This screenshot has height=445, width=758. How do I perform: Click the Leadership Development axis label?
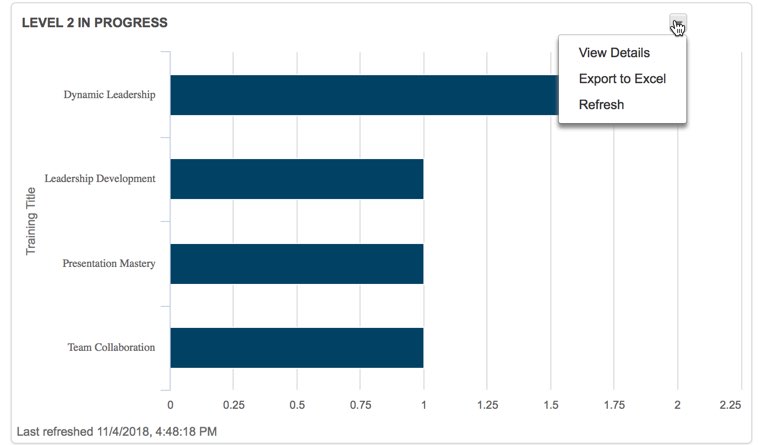coord(100,179)
